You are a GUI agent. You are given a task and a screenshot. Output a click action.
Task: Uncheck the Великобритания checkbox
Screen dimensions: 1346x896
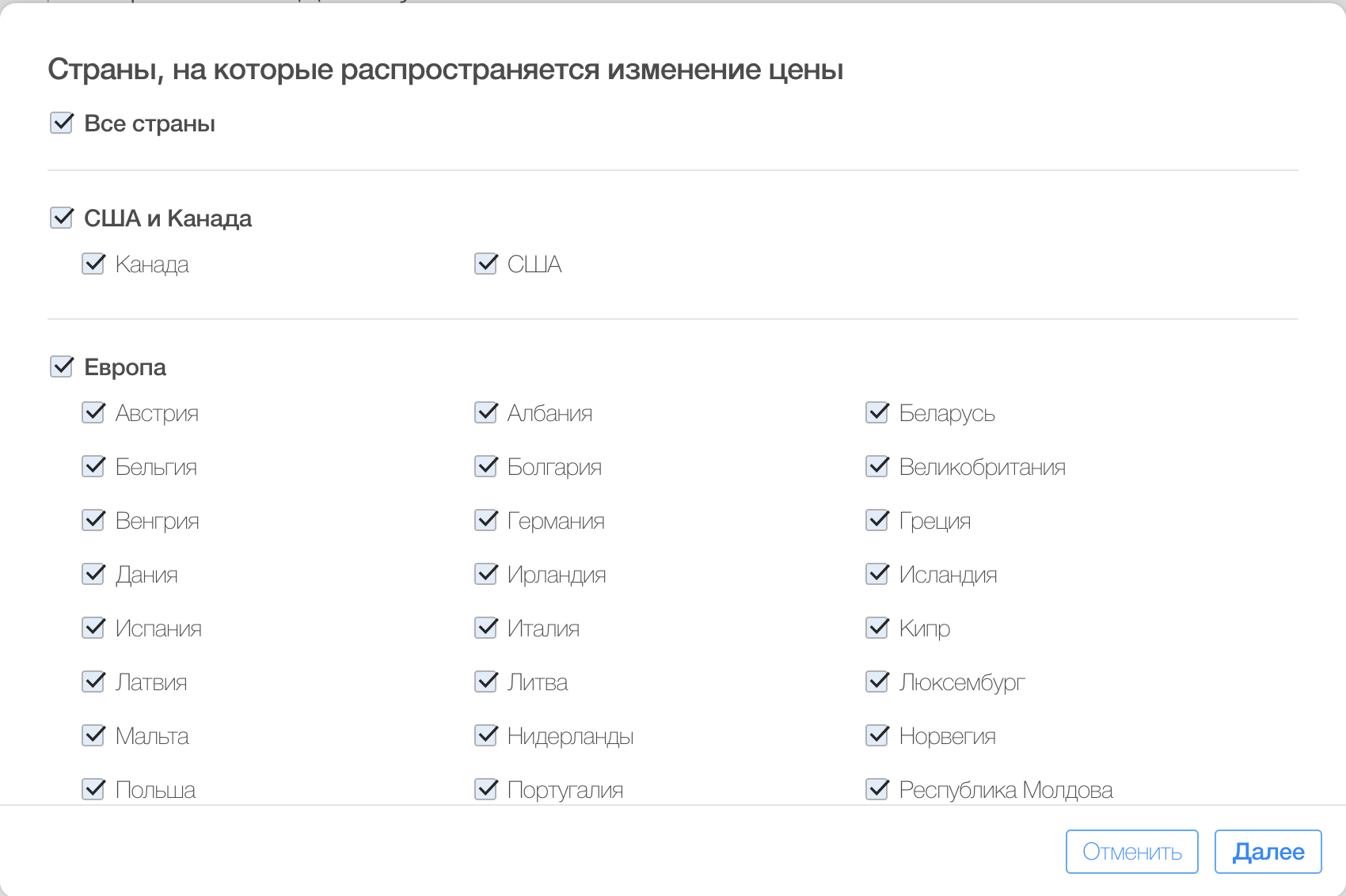pyautogui.click(x=876, y=465)
